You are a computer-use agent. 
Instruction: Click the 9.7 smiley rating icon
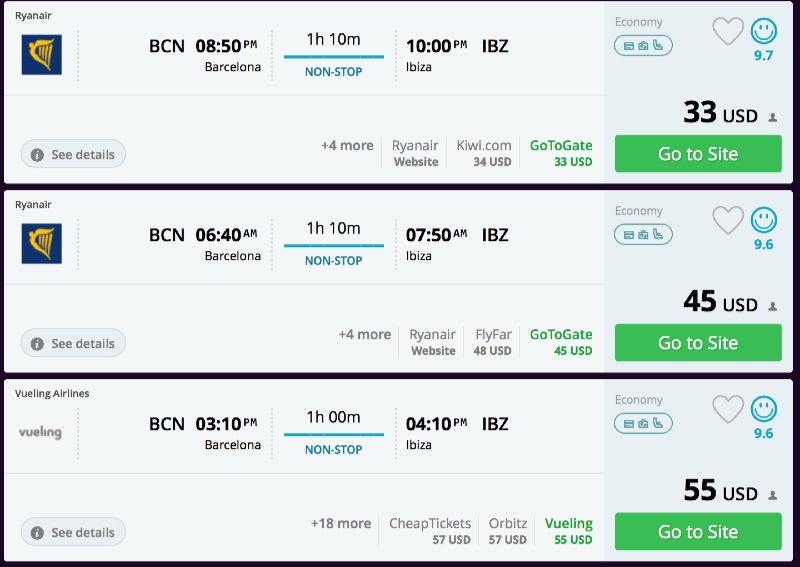click(x=764, y=31)
